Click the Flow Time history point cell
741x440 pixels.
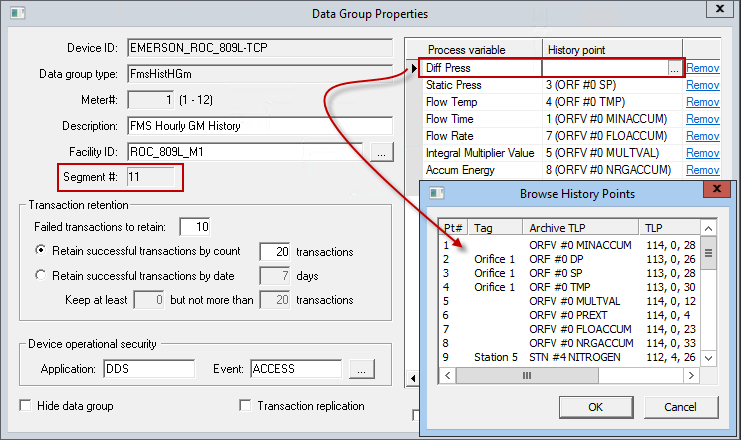(x=612, y=119)
